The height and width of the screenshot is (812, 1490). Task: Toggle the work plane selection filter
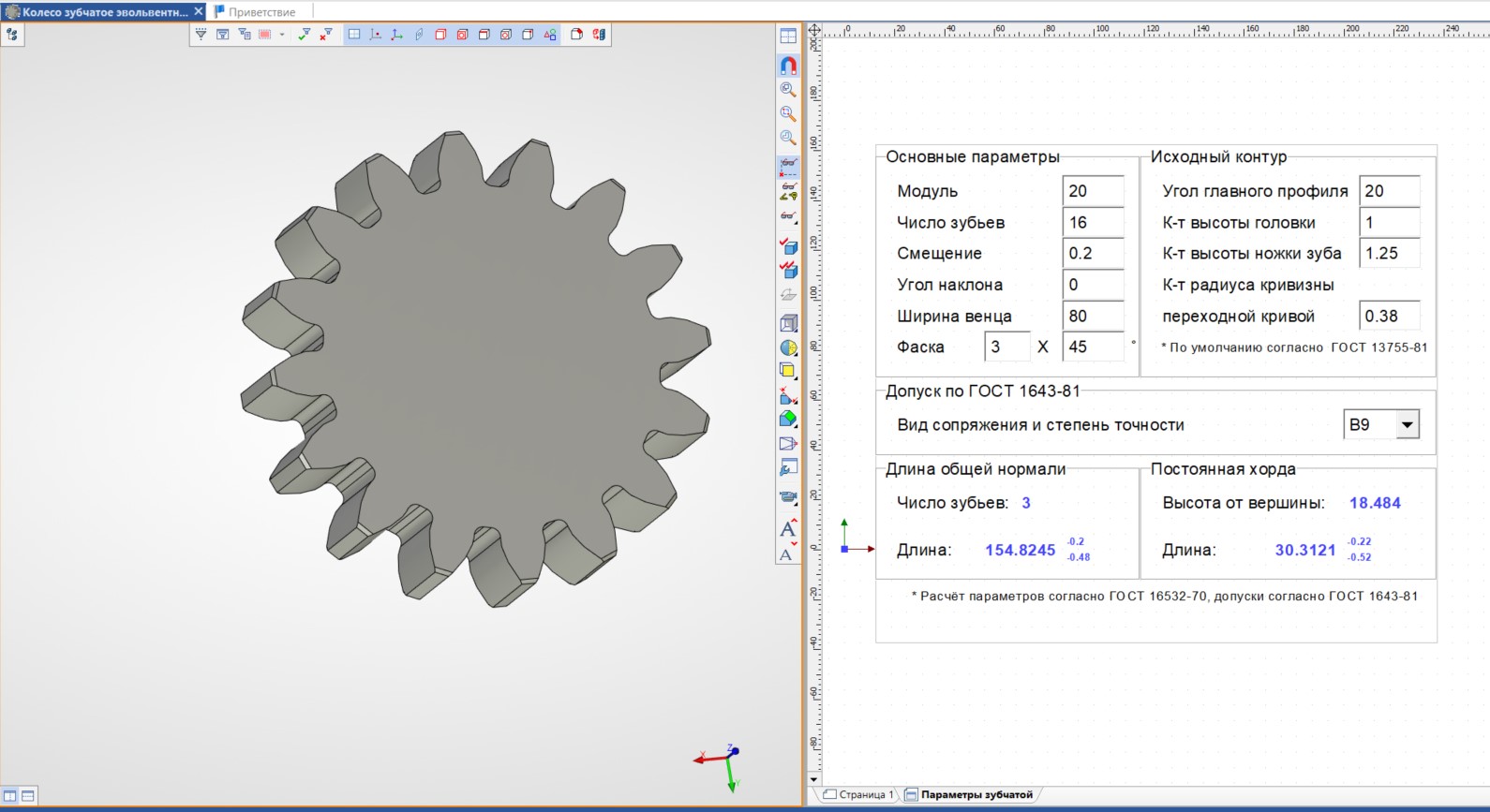pyautogui.click(x=354, y=35)
